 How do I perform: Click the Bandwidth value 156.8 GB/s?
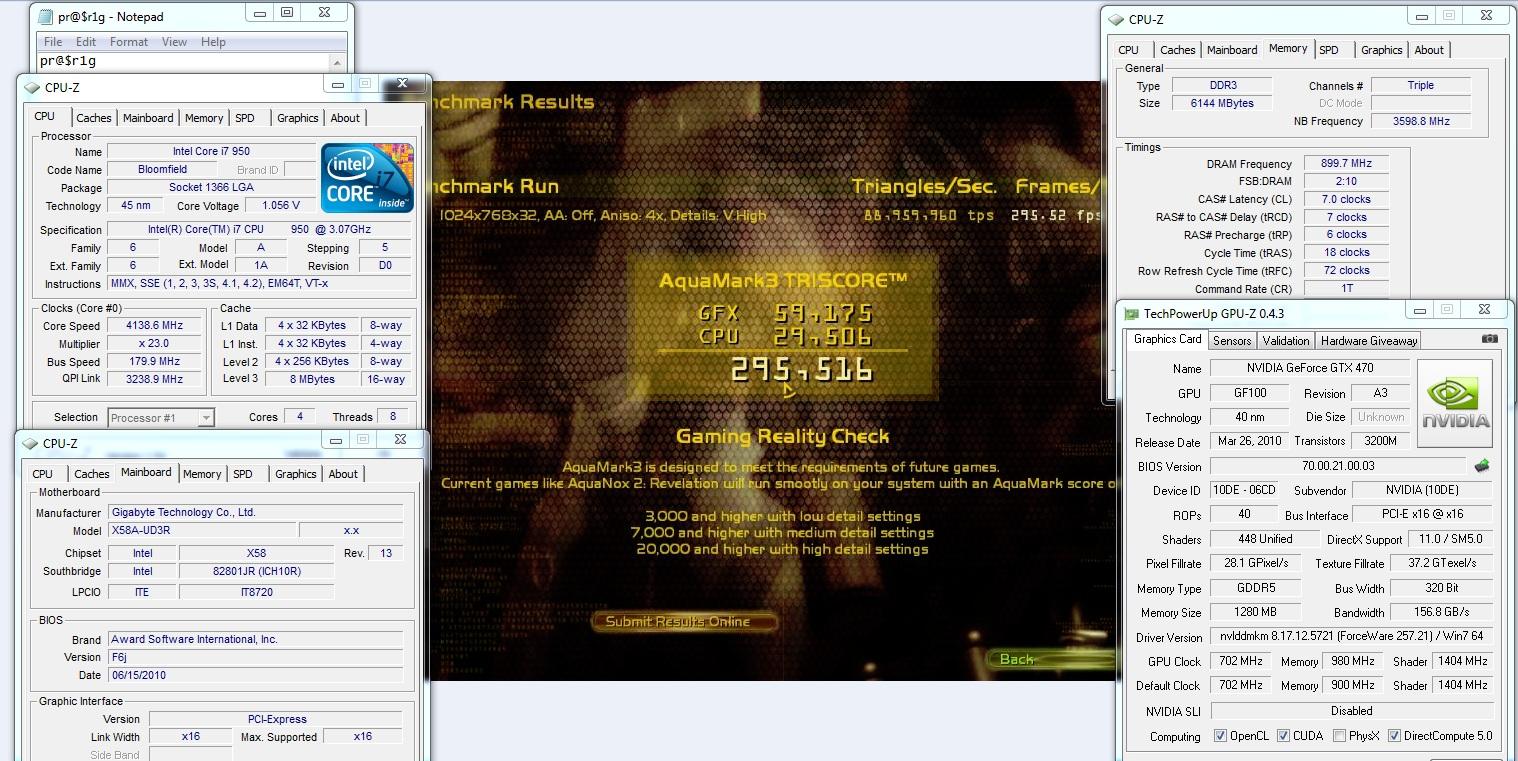pos(1440,612)
